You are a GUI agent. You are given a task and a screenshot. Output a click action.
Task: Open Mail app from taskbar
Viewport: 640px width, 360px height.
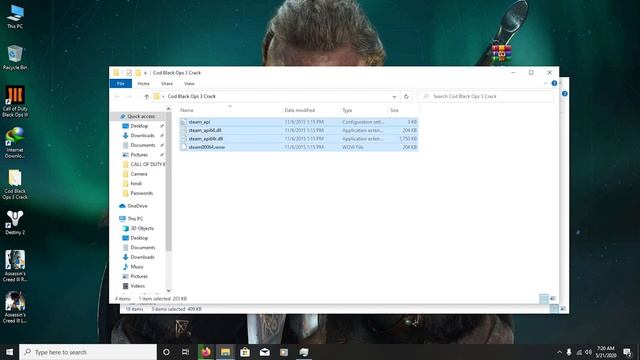[x=264, y=352]
